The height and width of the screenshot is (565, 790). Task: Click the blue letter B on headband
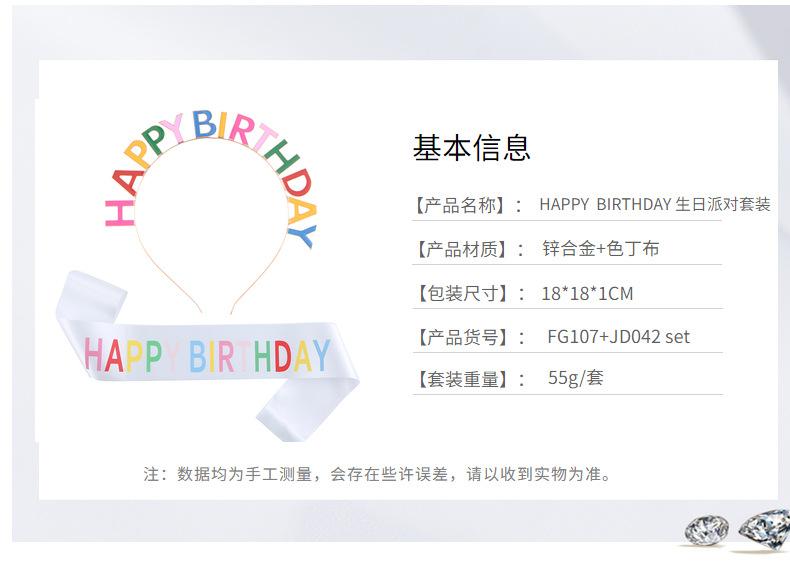tap(204, 125)
